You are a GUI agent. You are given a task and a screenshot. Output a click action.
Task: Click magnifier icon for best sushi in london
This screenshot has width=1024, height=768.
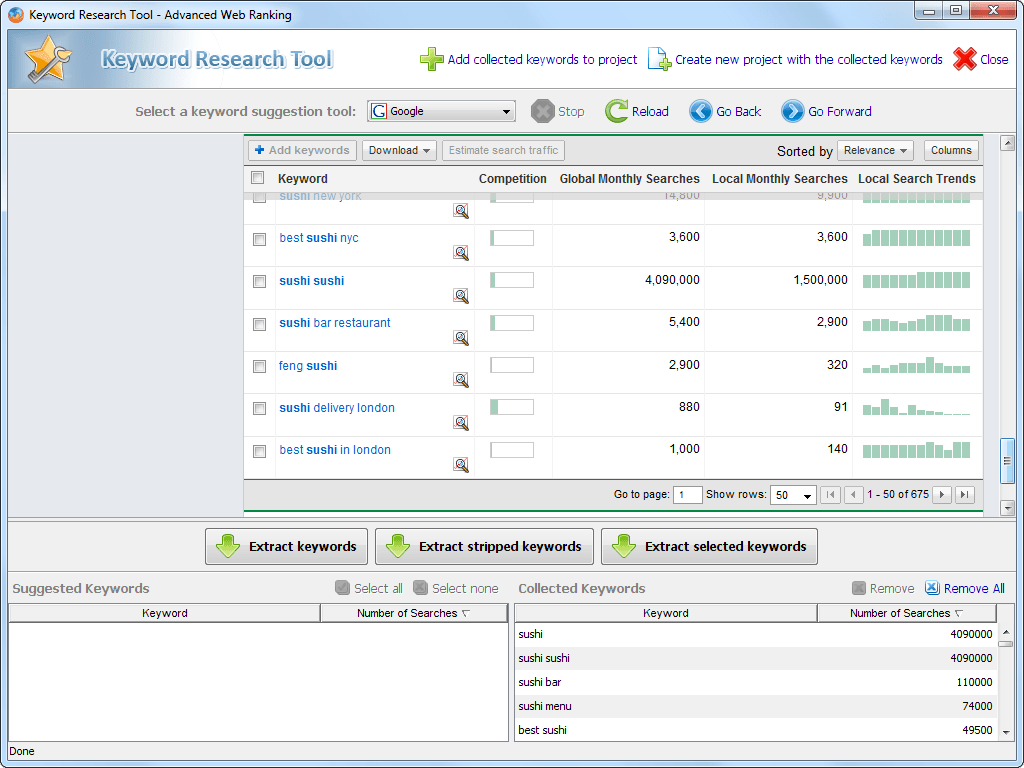(x=461, y=465)
